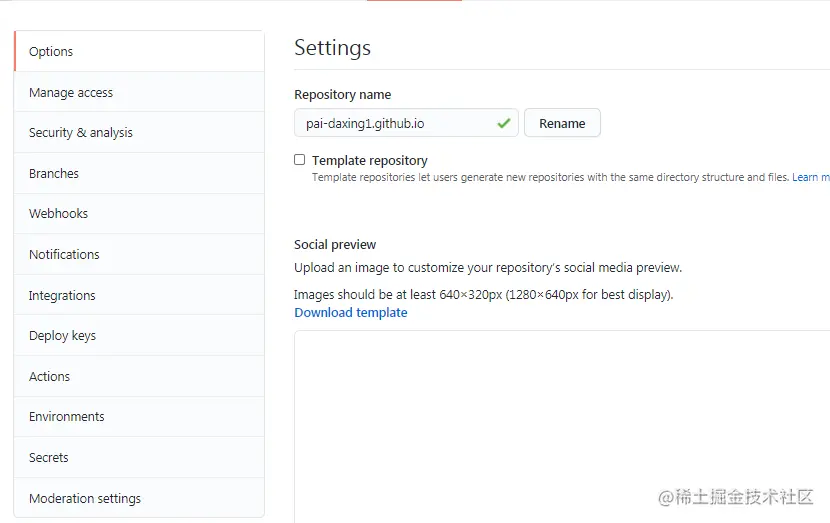Screen dimensions: 830x523
Task: Follow the Learn more link
Action: pyautogui.click(x=811, y=178)
